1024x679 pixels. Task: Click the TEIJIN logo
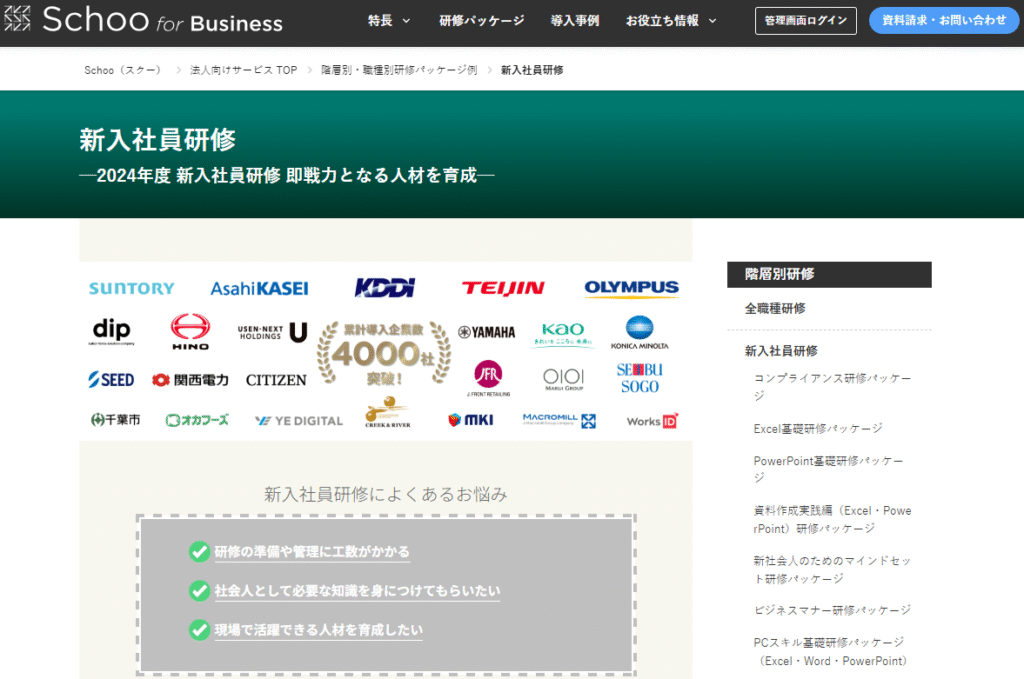click(x=503, y=288)
